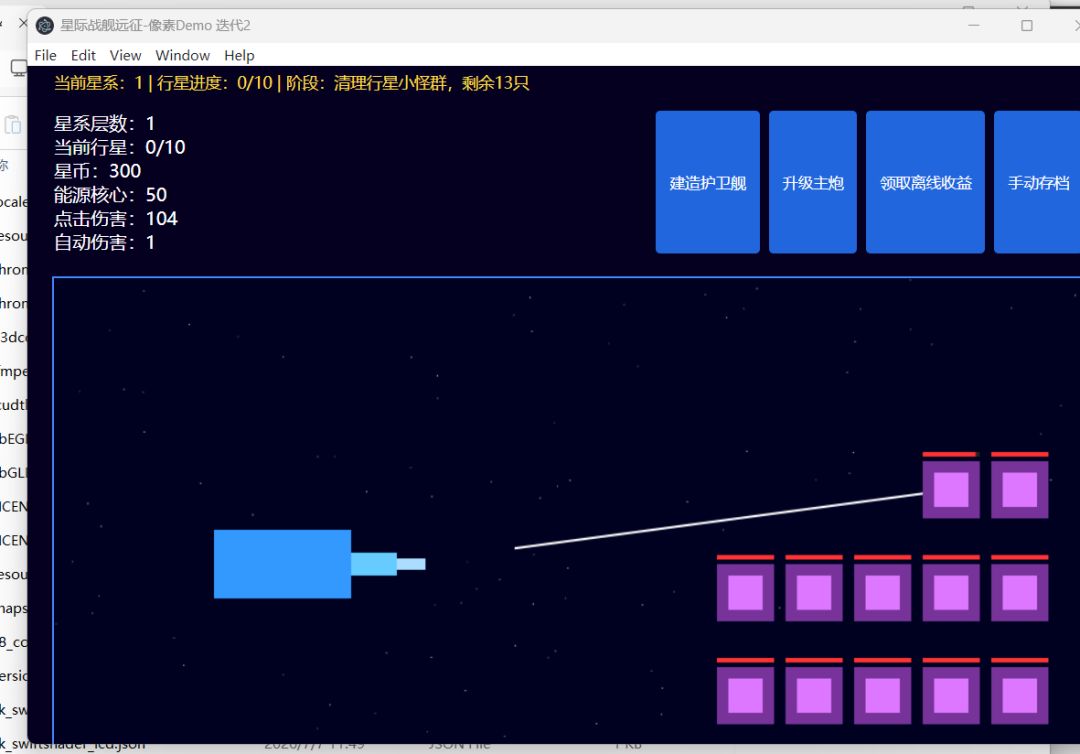Claim offline earnings via 领取离线收益
This screenshot has width=1080, height=754.
925,182
